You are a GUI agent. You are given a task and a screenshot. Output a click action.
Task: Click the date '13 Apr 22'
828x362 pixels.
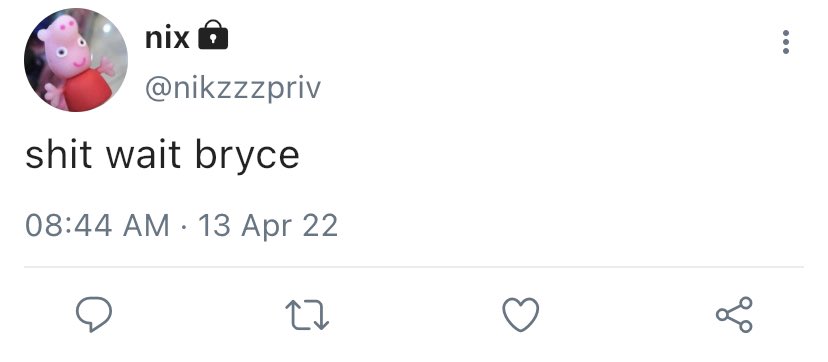pyautogui.click(x=268, y=226)
